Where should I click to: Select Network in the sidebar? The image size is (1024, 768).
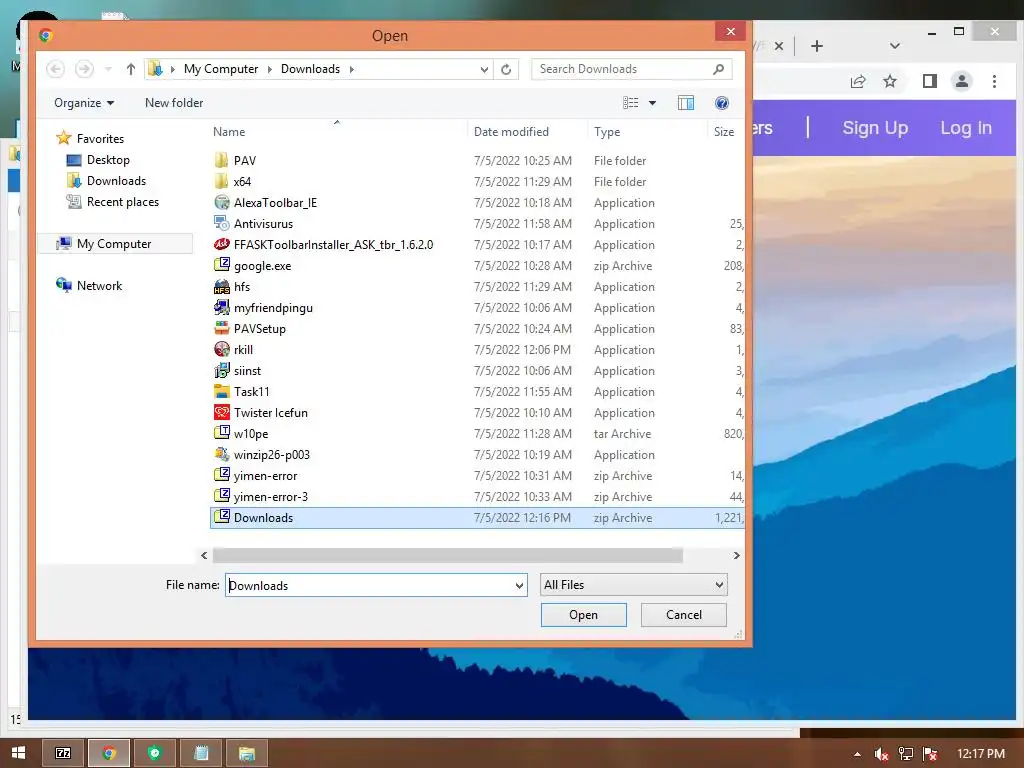coord(99,285)
